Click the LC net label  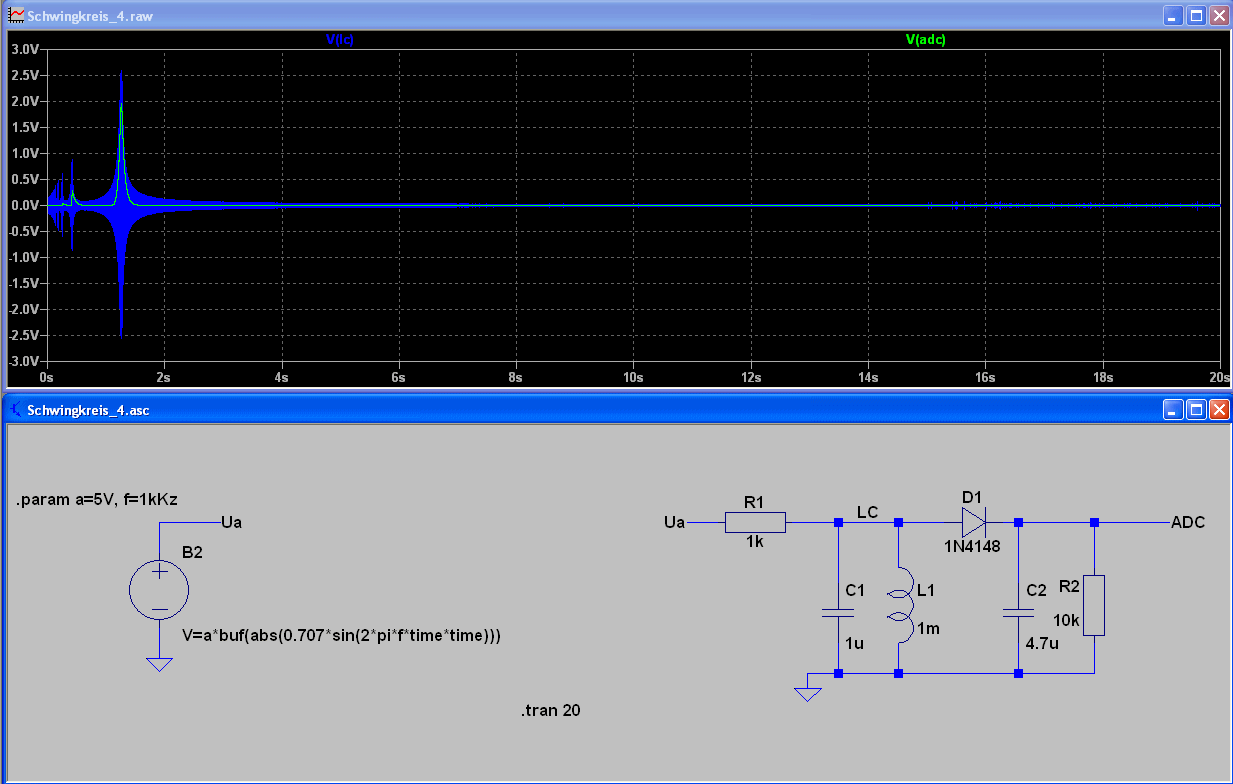click(x=867, y=512)
